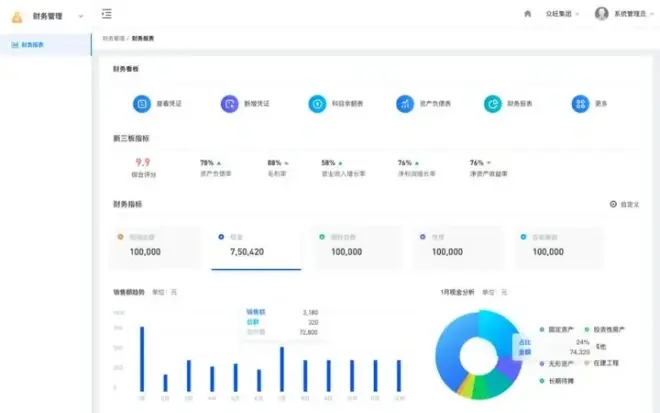Click the home icon in top bar
The height and width of the screenshot is (413, 660).
point(527,14)
